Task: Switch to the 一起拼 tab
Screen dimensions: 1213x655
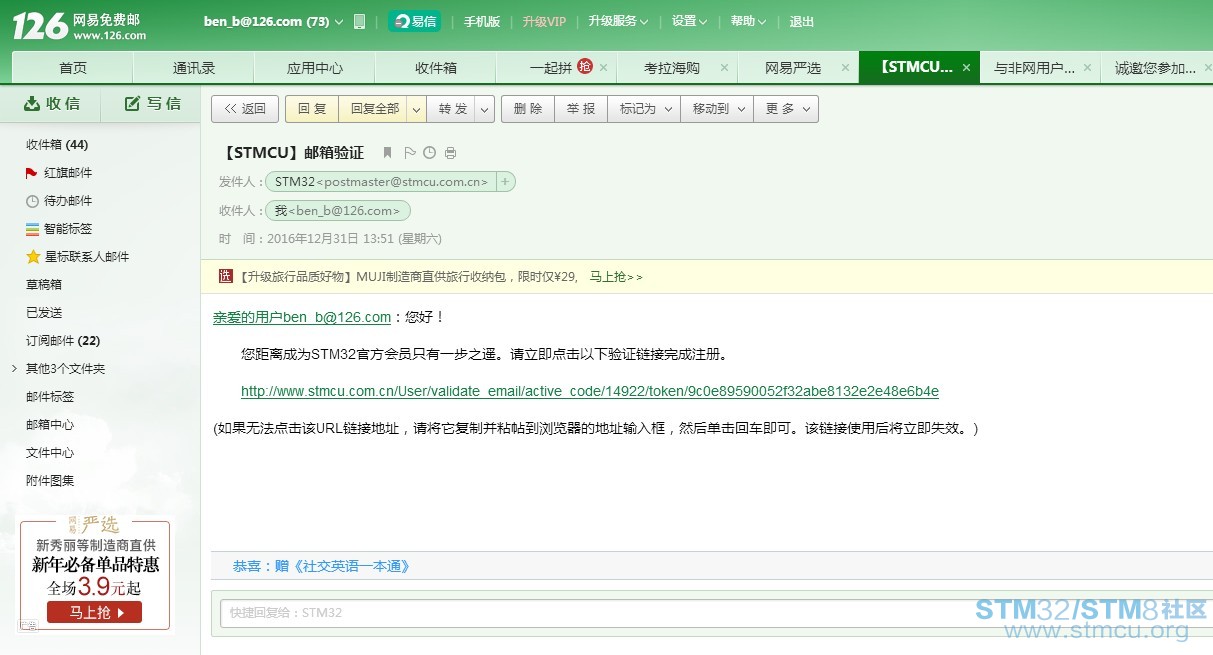Action: pos(551,68)
